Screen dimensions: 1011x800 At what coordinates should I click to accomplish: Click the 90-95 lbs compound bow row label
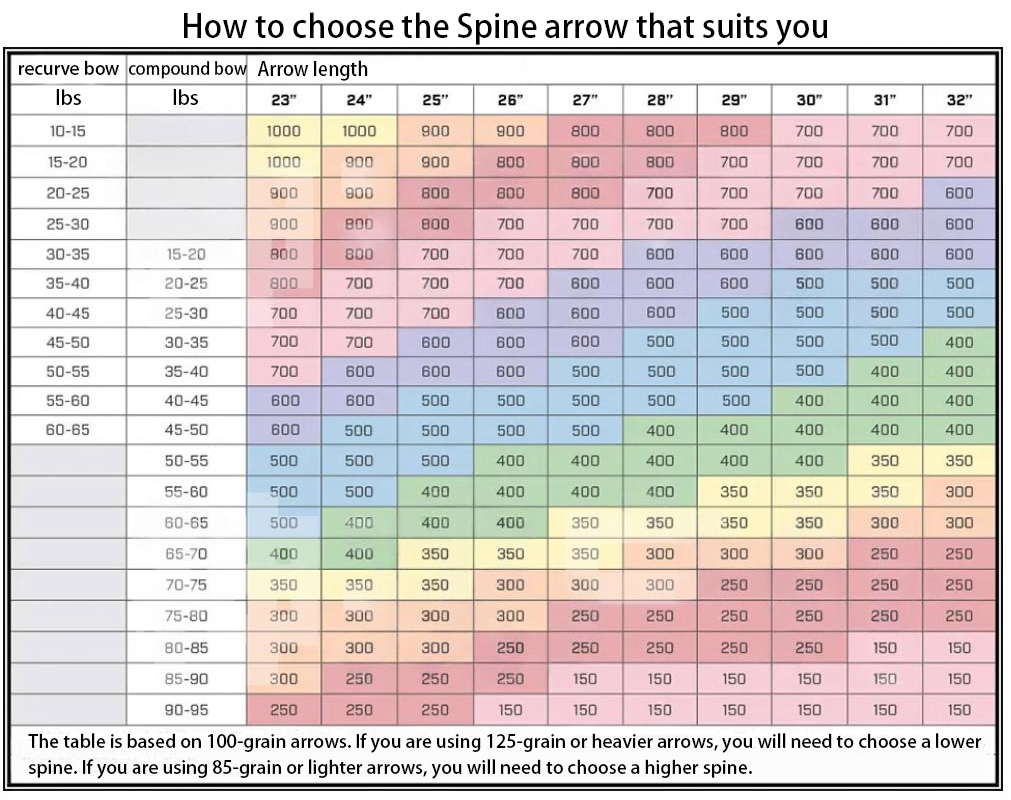click(x=186, y=710)
